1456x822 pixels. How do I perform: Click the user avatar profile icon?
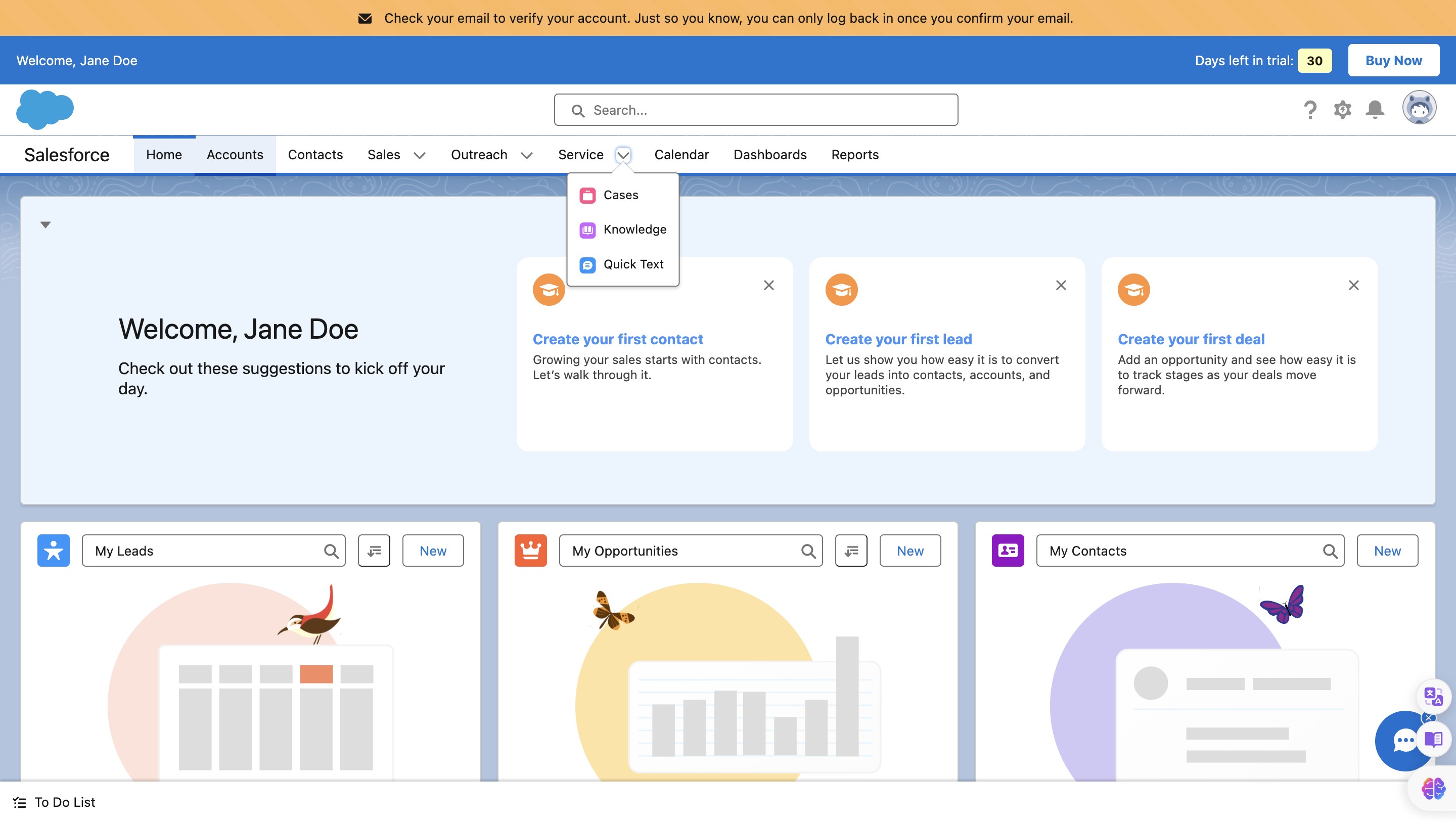click(1419, 107)
